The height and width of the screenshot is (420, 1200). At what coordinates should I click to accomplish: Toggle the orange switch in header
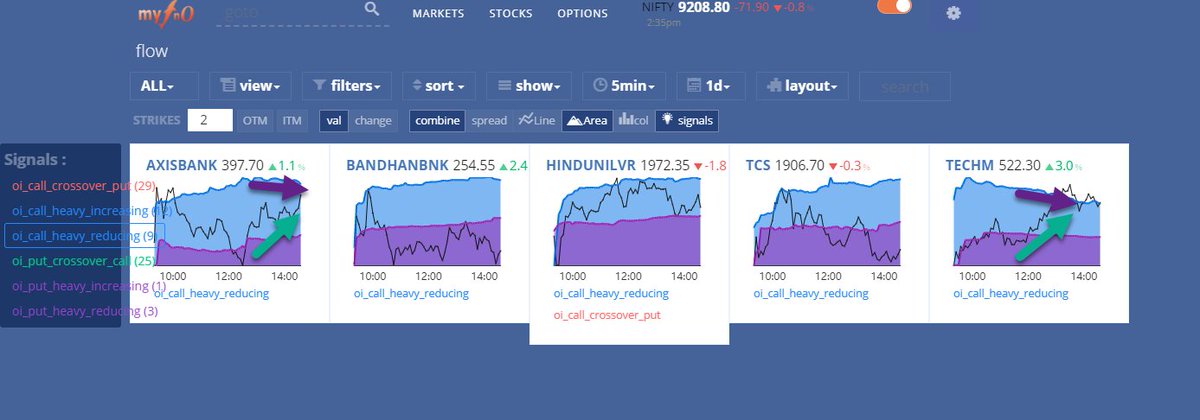pyautogui.click(x=894, y=6)
